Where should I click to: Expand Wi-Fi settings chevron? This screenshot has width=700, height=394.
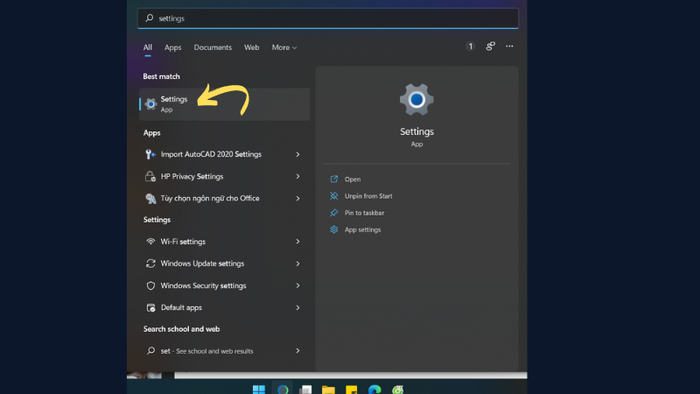coord(298,241)
